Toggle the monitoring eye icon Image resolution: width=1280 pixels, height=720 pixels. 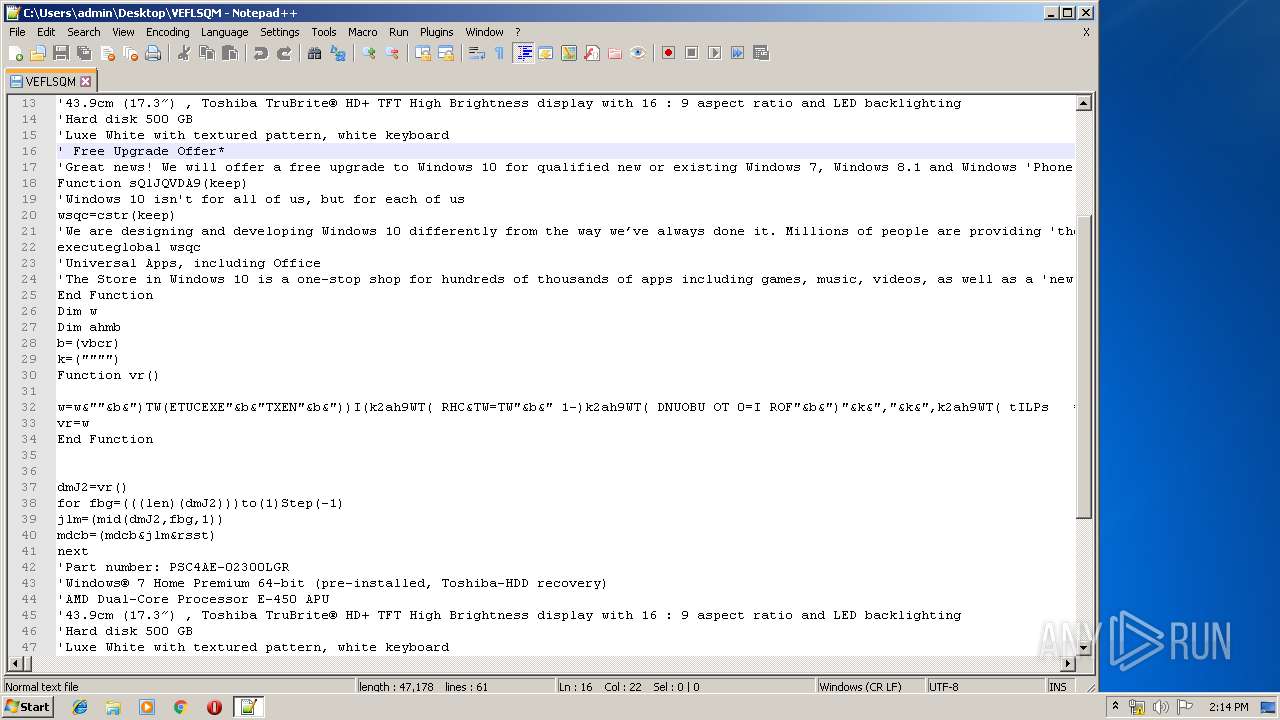pyautogui.click(x=638, y=53)
